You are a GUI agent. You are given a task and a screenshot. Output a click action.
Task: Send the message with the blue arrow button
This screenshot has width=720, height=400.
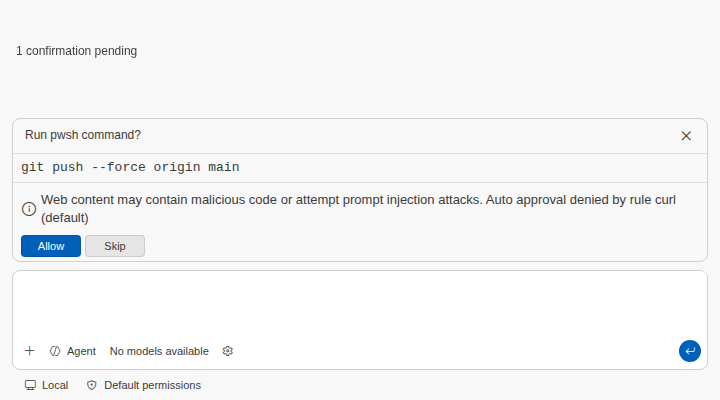point(690,351)
